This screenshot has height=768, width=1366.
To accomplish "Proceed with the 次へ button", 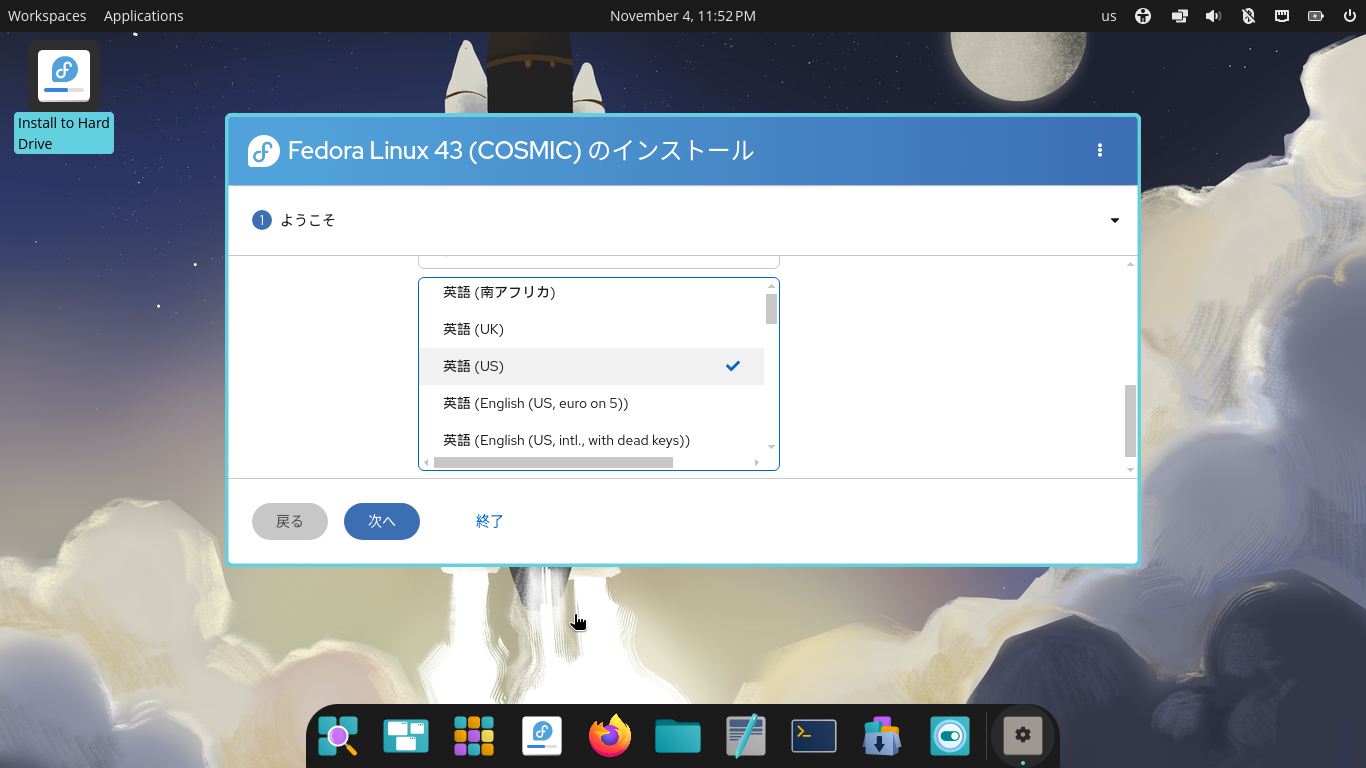I will 382,521.
